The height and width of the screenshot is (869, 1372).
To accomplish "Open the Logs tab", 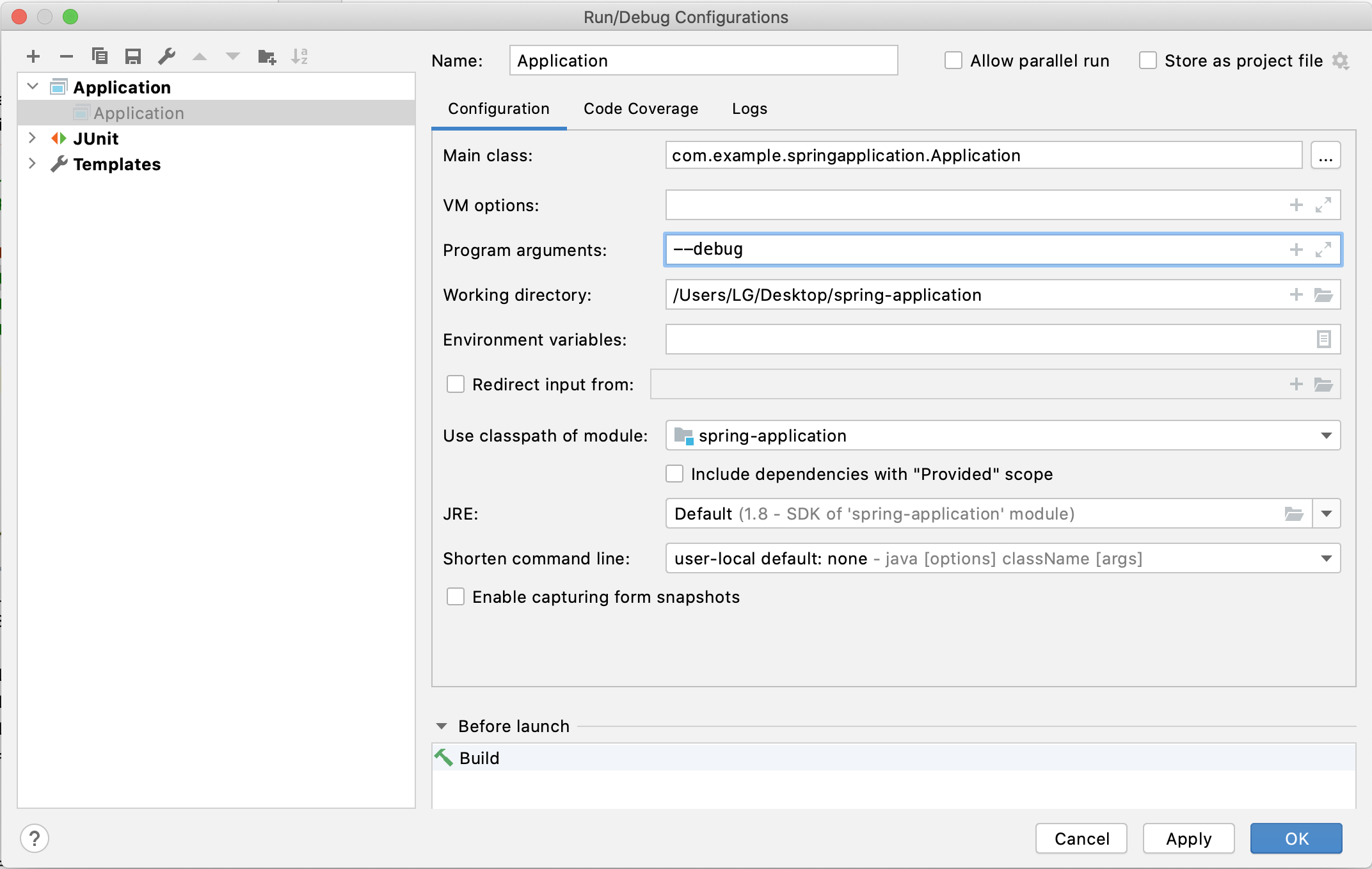I will [749, 109].
